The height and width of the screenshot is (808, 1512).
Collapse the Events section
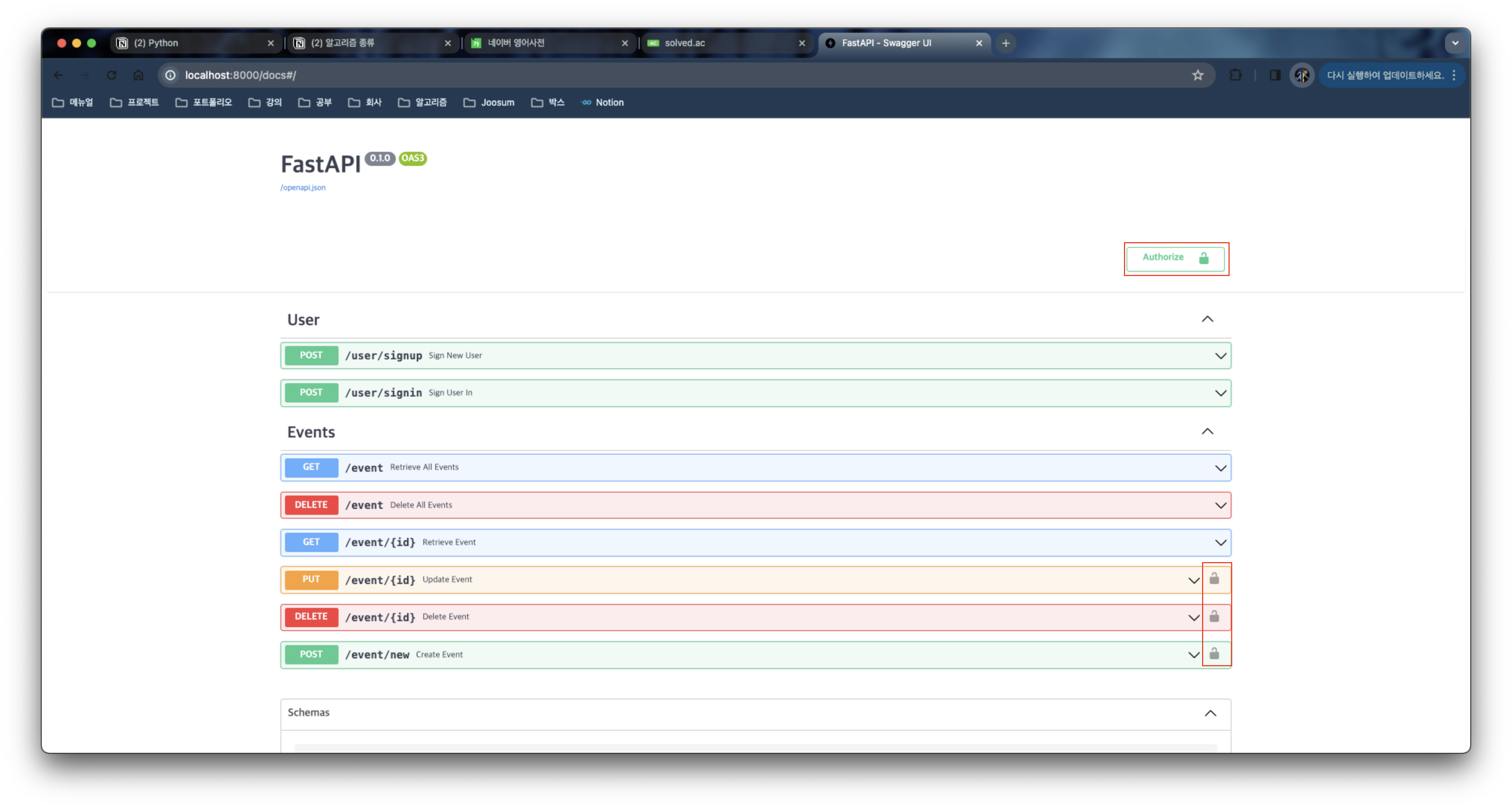coord(1207,432)
